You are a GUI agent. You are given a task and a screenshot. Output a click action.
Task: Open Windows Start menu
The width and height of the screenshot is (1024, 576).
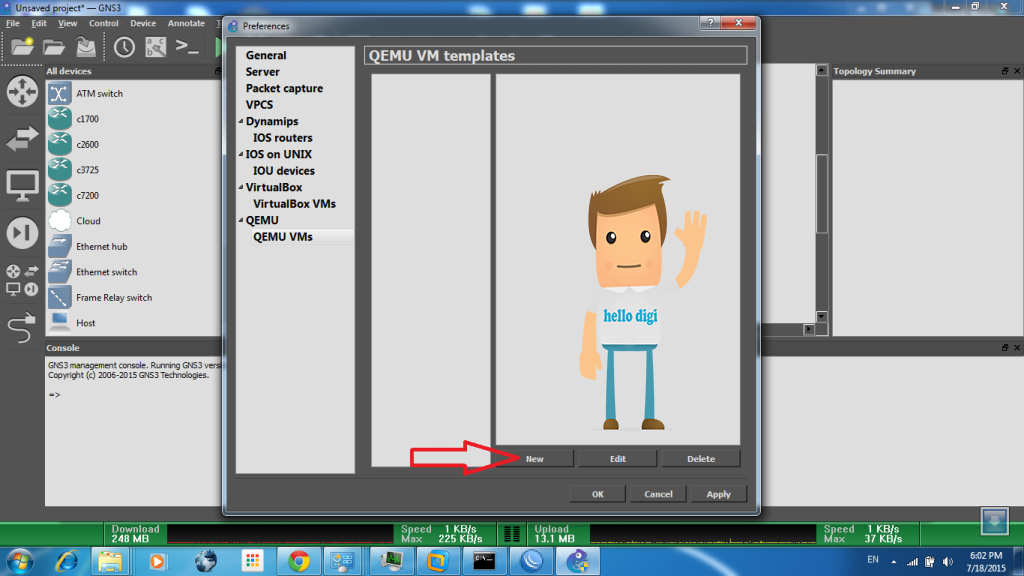[21, 561]
